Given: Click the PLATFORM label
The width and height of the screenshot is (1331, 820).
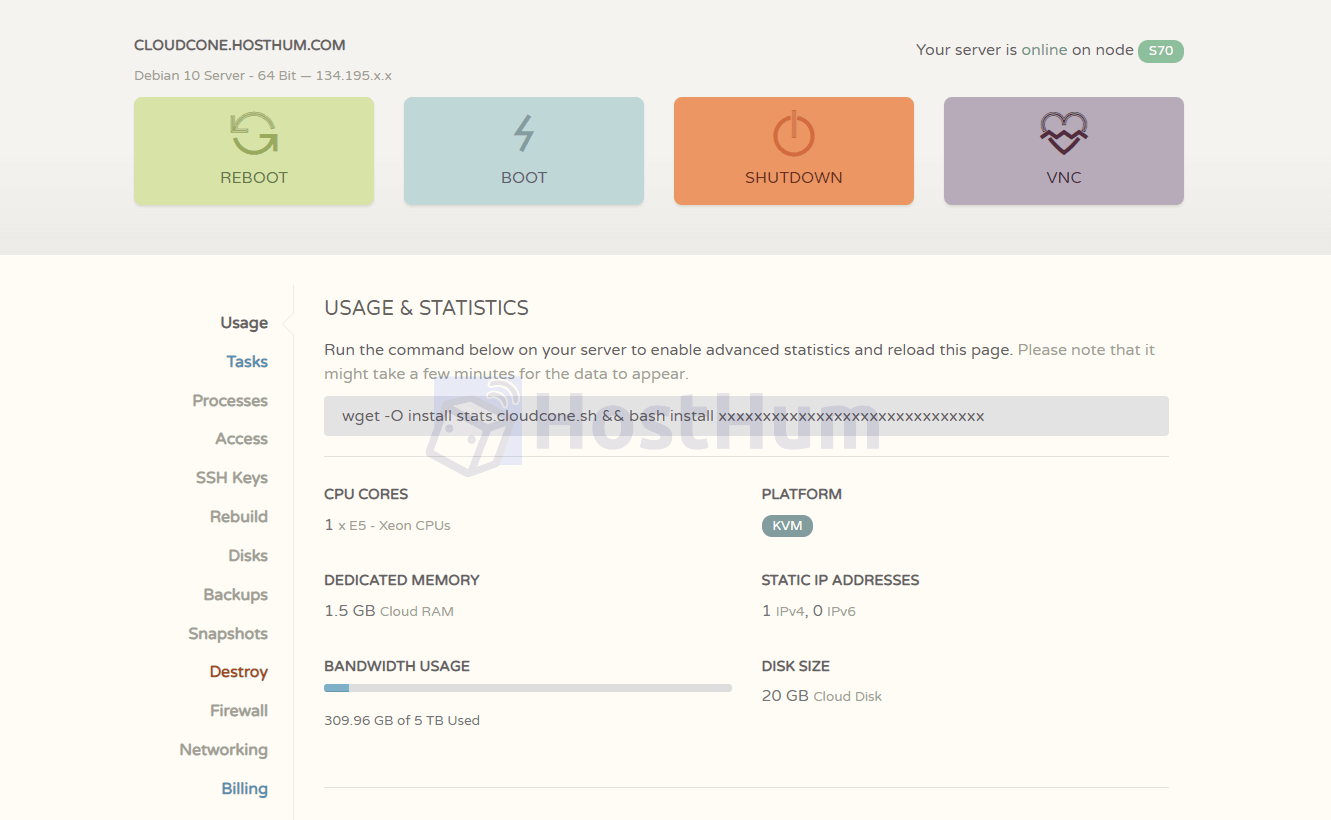Looking at the screenshot, I should pos(802,494).
